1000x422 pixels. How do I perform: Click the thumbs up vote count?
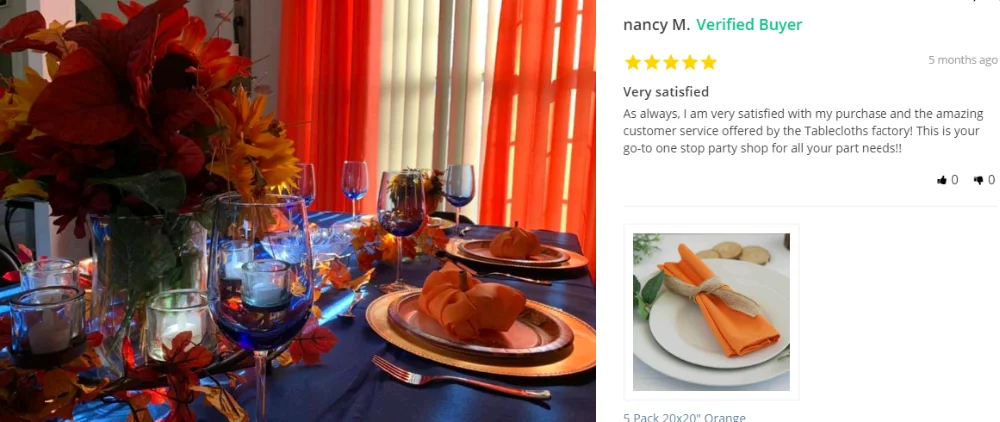tap(955, 180)
